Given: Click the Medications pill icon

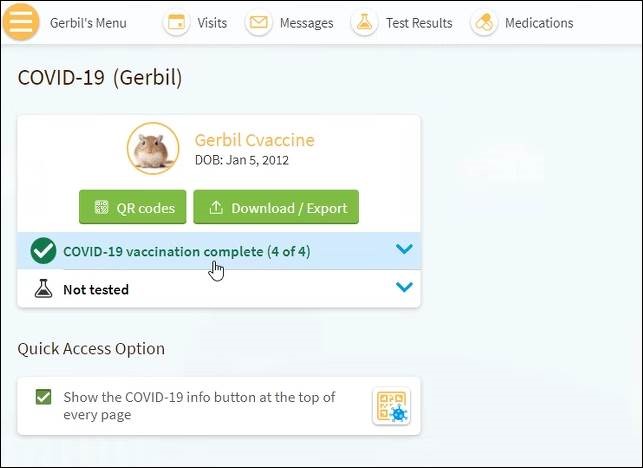Looking at the screenshot, I should pyautogui.click(x=484, y=23).
